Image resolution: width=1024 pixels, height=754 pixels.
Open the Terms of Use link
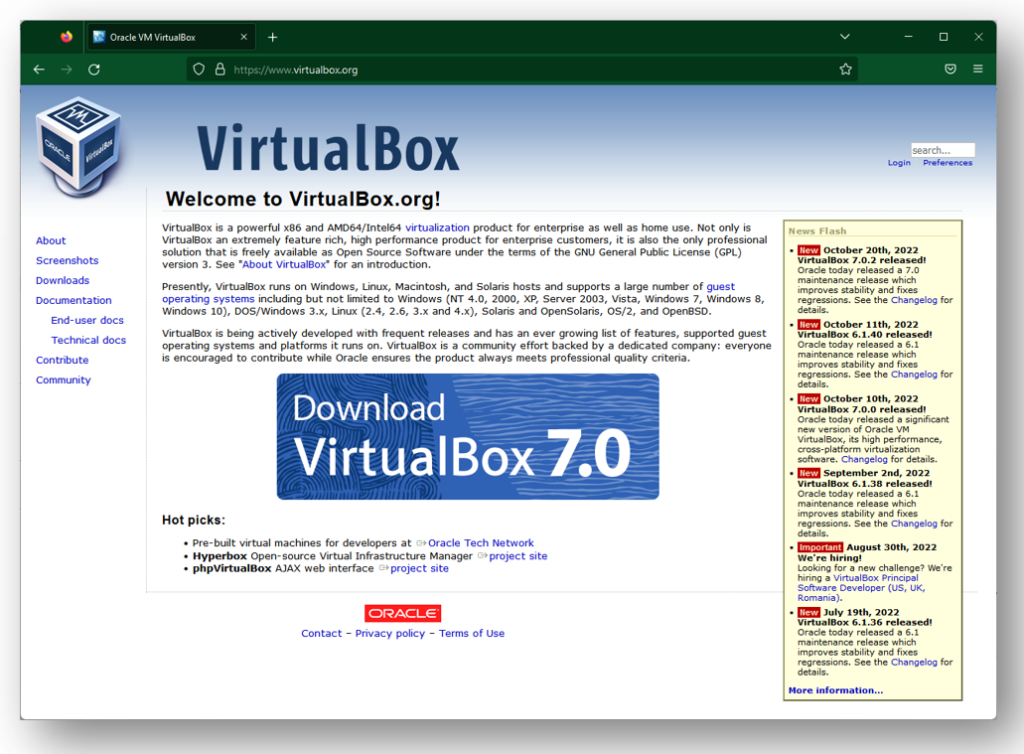[x=472, y=633]
